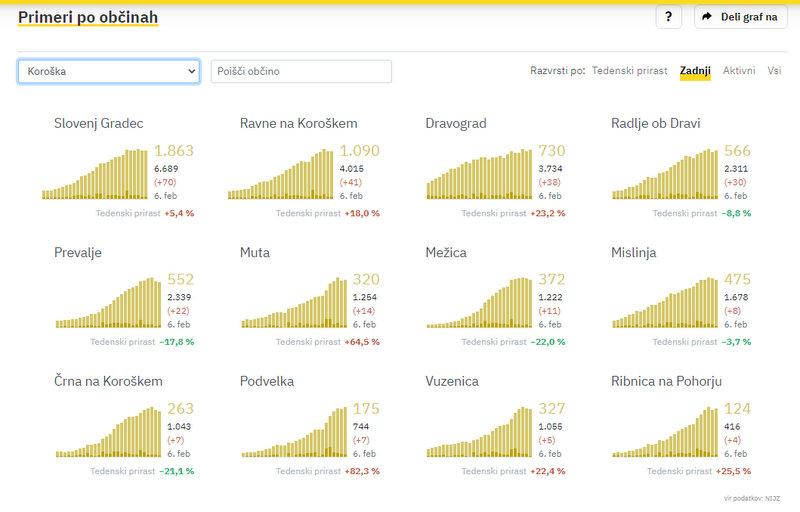Click the Muta municipality chart

click(294, 304)
